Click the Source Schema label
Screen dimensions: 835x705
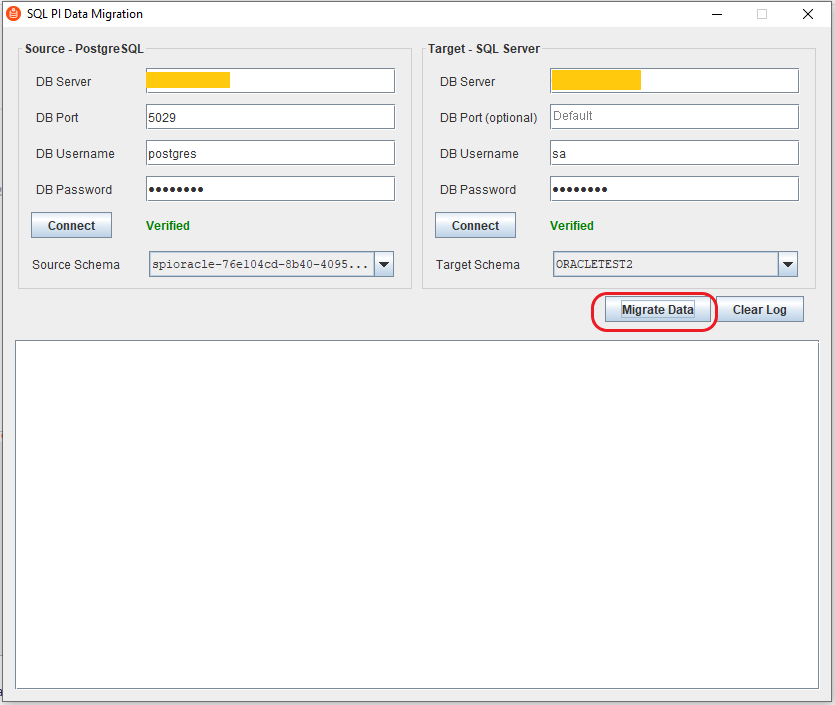pyautogui.click(x=76, y=265)
